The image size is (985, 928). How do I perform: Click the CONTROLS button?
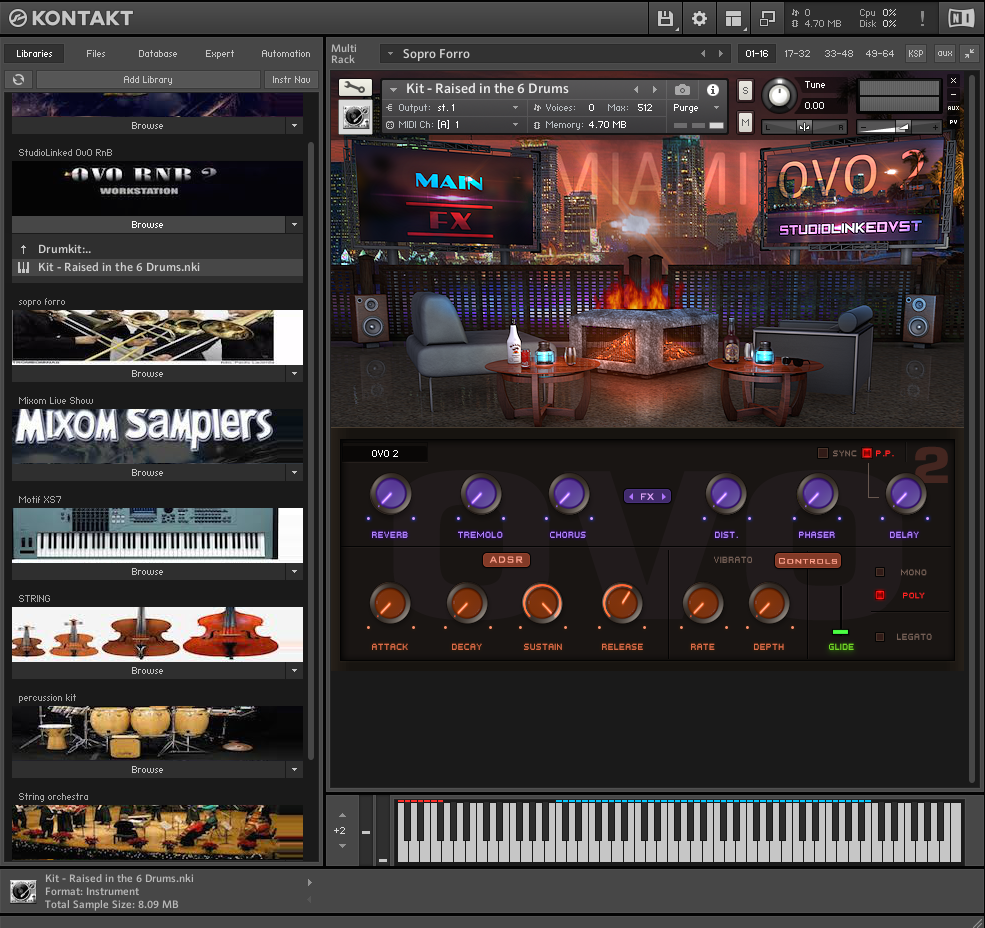pos(808,560)
